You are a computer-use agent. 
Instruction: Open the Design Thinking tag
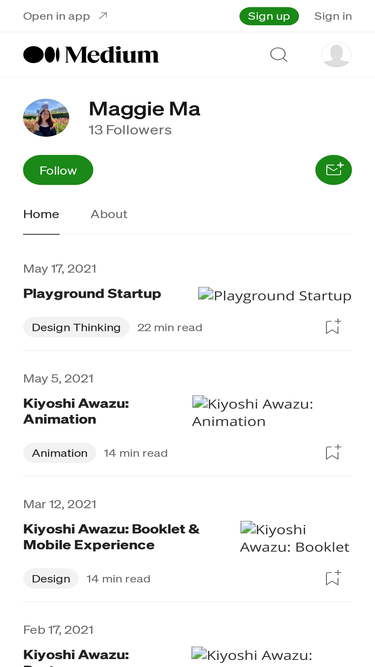76,327
